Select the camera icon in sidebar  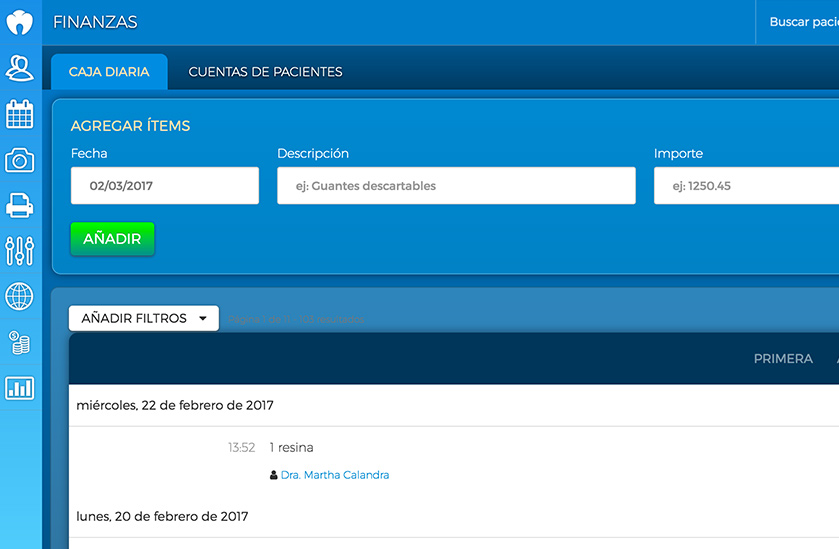20,160
